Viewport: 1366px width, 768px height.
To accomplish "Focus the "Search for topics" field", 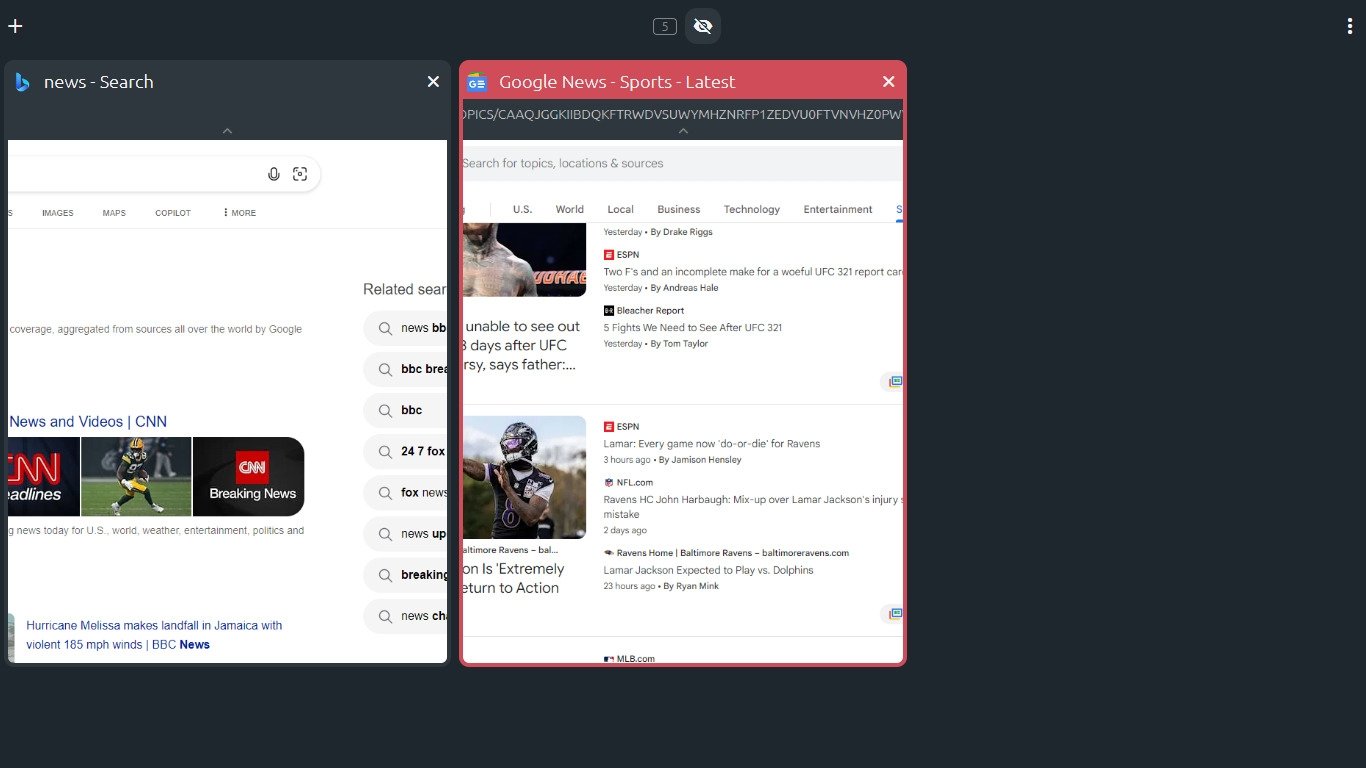I will coord(680,163).
